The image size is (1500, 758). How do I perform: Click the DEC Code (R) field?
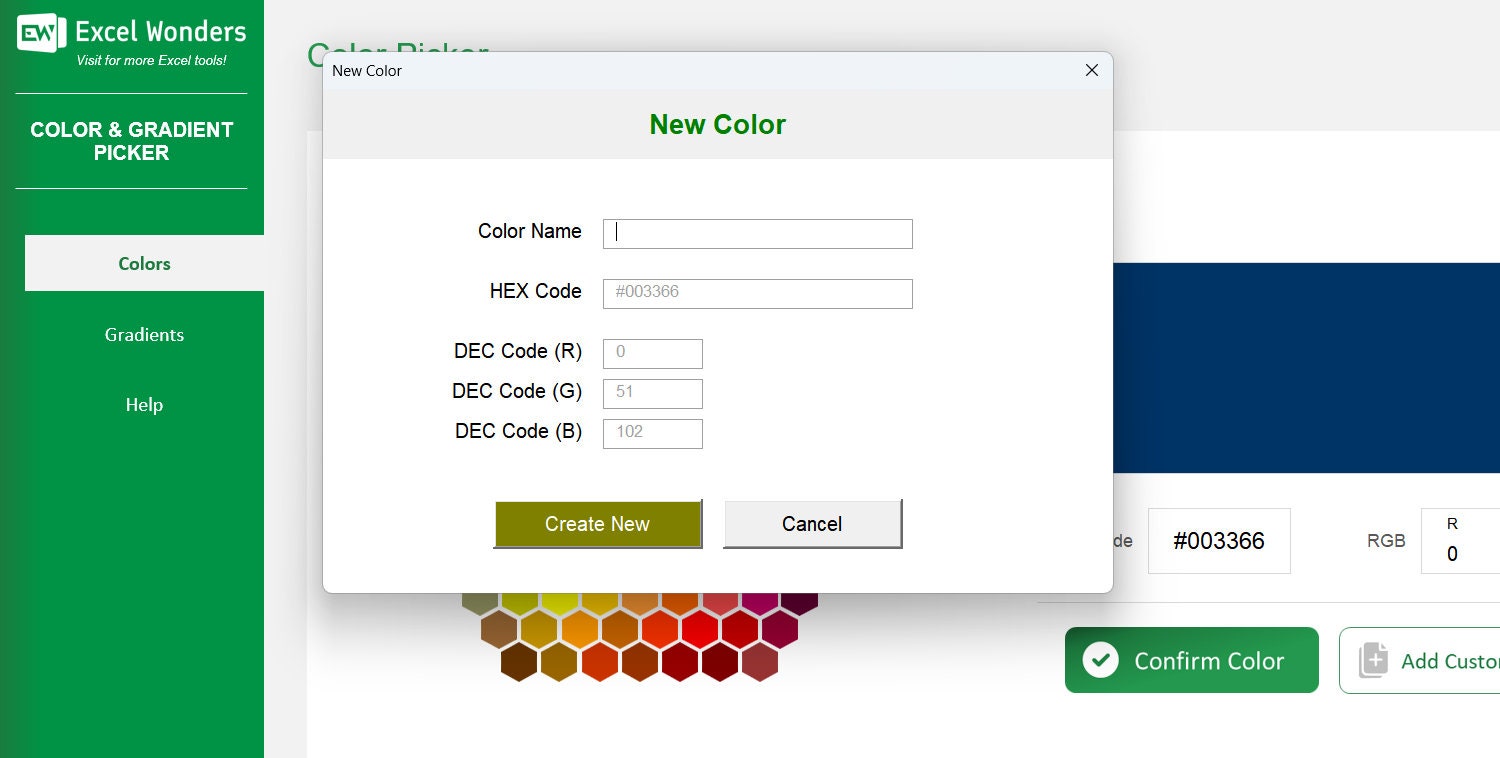point(652,353)
